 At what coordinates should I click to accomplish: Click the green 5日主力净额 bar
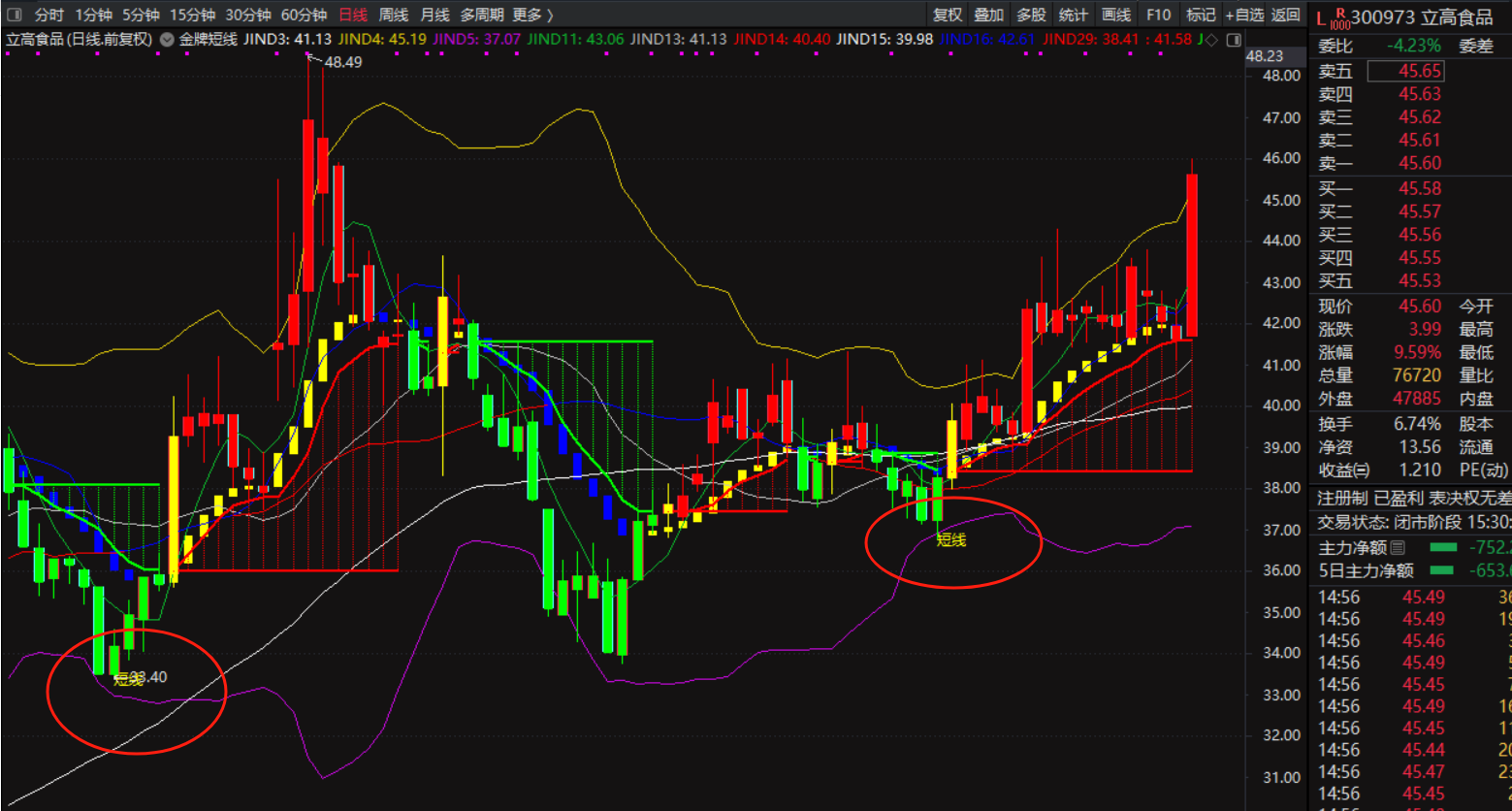click(x=1442, y=570)
